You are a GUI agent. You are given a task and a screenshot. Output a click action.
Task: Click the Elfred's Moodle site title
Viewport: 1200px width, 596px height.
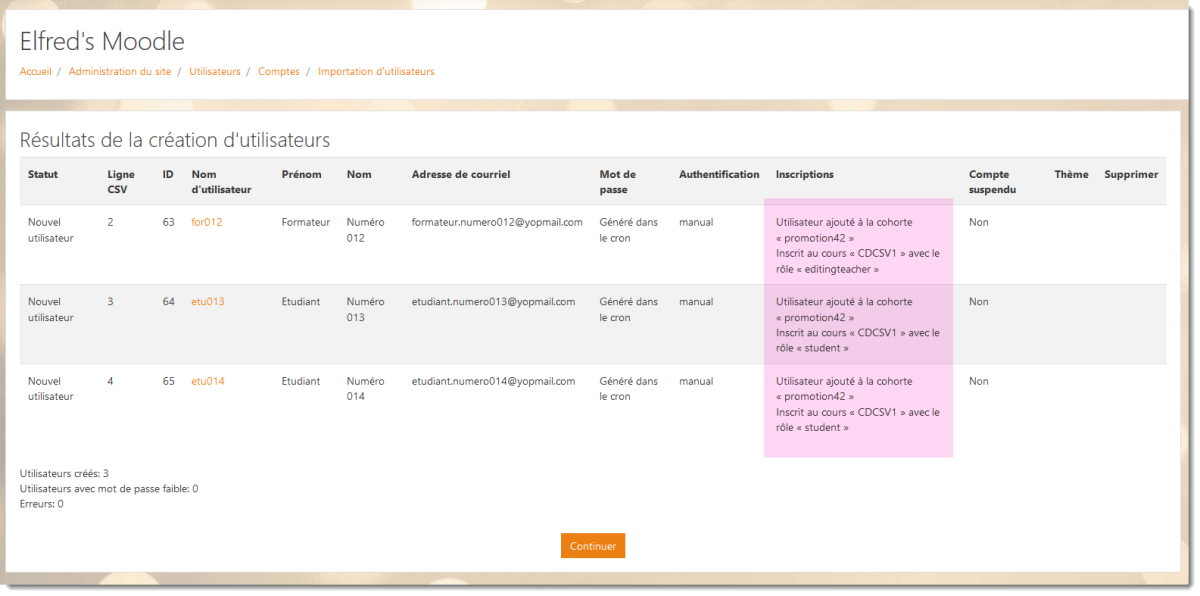102,42
